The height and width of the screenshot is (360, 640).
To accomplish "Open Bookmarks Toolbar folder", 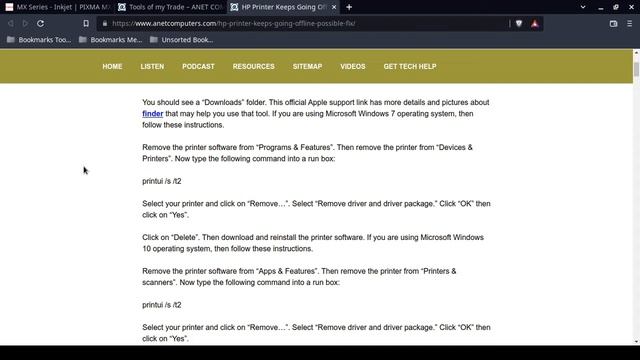I will click(x=39, y=40).
